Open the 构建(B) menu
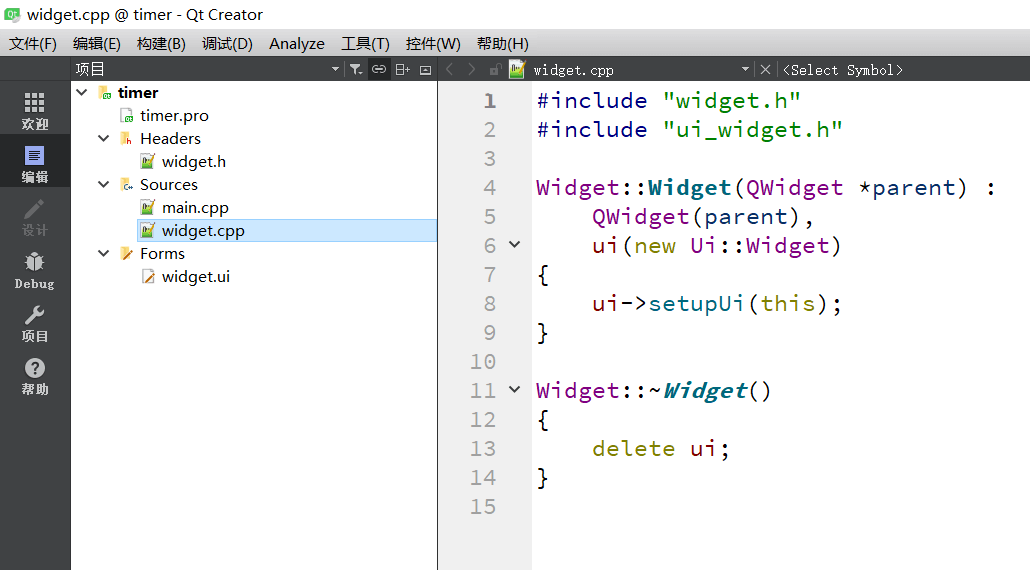Viewport: 1030px width, 570px height. 161,43
